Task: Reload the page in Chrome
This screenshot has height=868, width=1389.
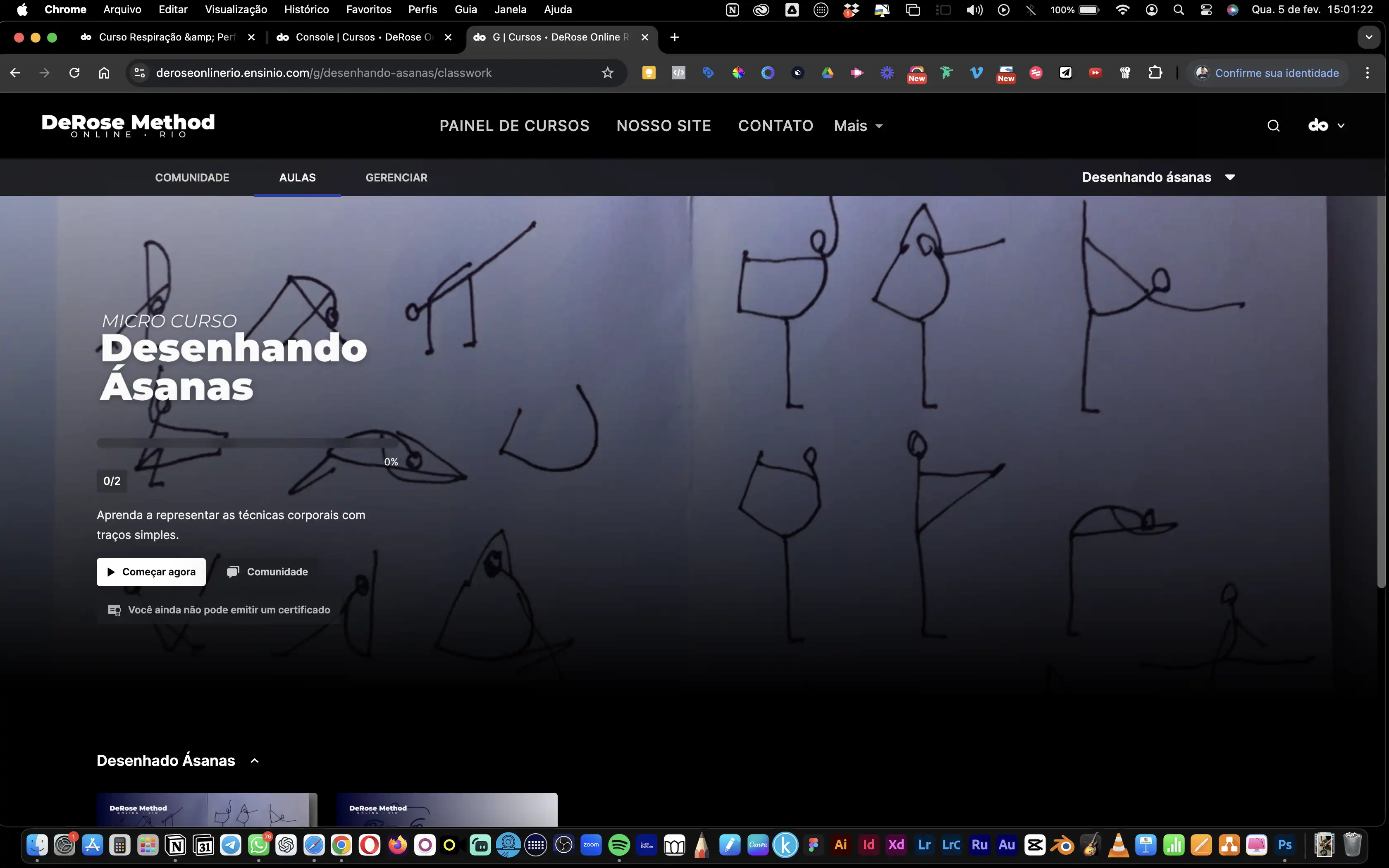Action: tap(74, 73)
